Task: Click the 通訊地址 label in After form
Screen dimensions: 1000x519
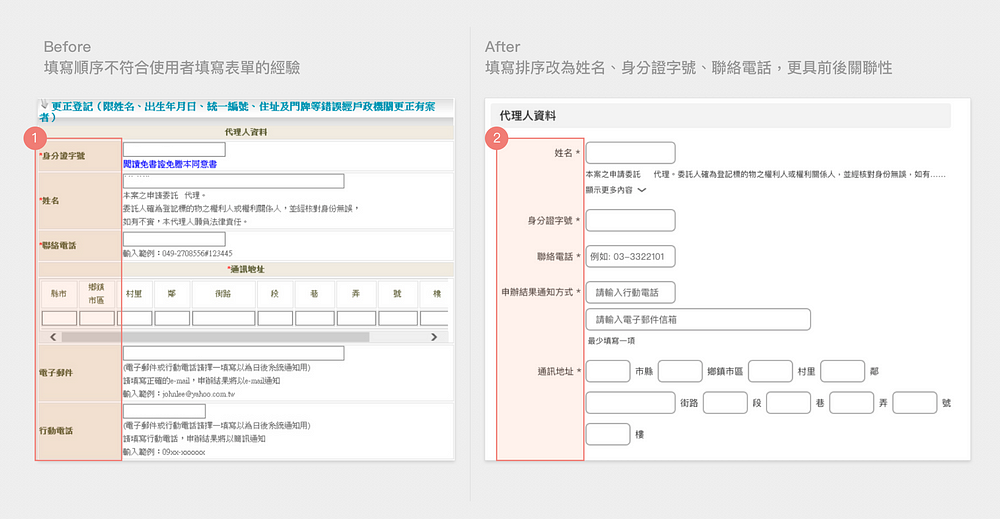Action: (x=559, y=371)
